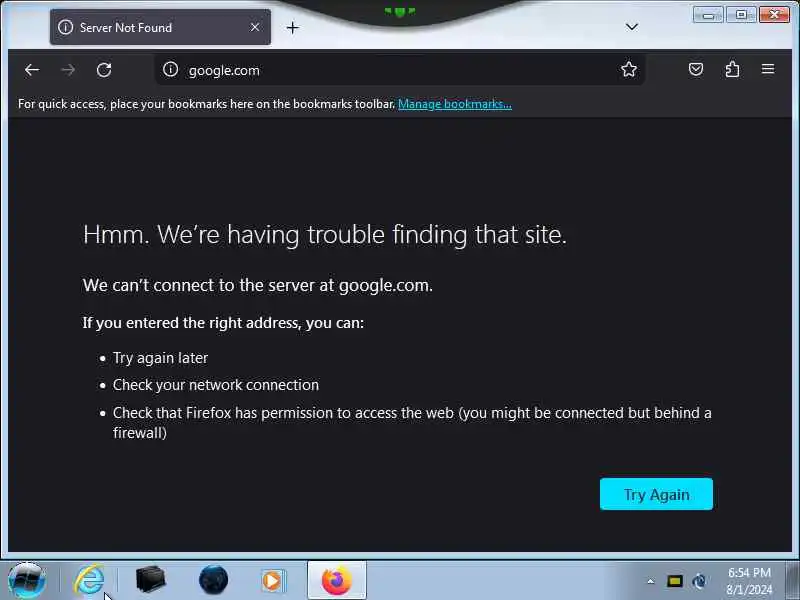Open the Save to Pocket button
The height and width of the screenshot is (600, 800).
point(696,69)
